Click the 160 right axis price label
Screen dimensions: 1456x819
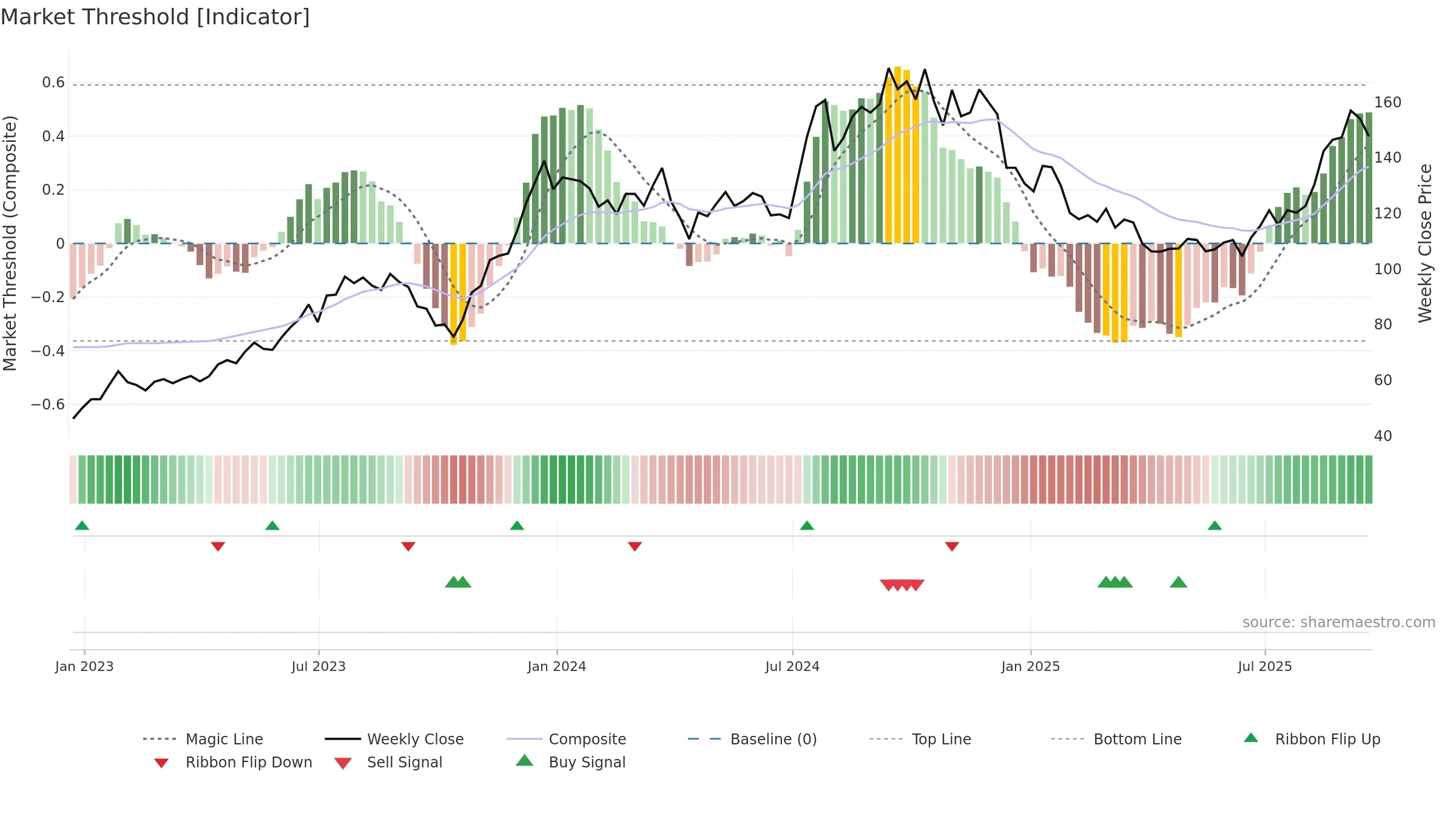pyautogui.click(x=1387, y=102)
